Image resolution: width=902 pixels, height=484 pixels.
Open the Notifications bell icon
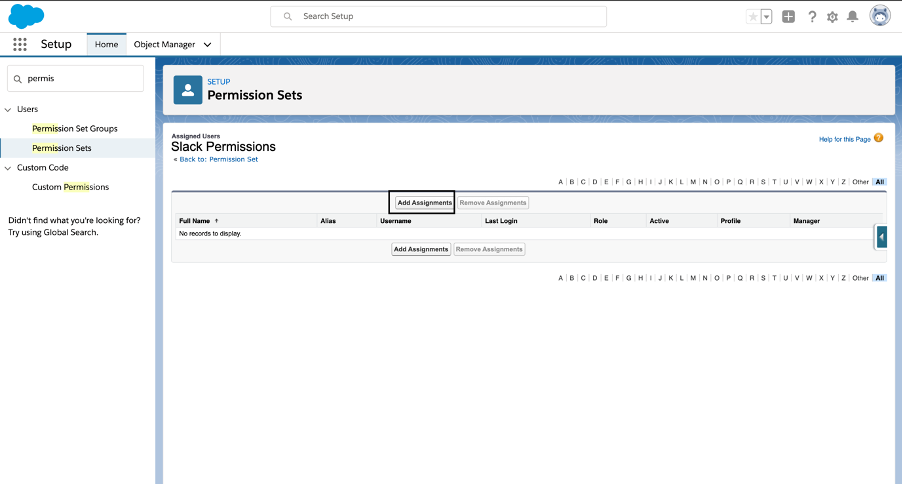[x=853, y=17]
